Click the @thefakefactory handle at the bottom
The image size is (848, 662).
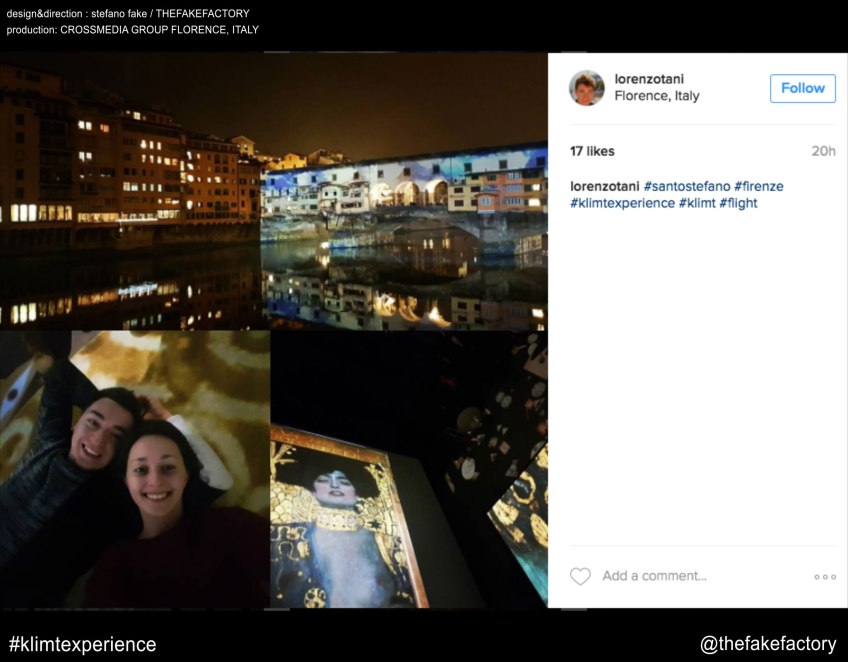767,644
